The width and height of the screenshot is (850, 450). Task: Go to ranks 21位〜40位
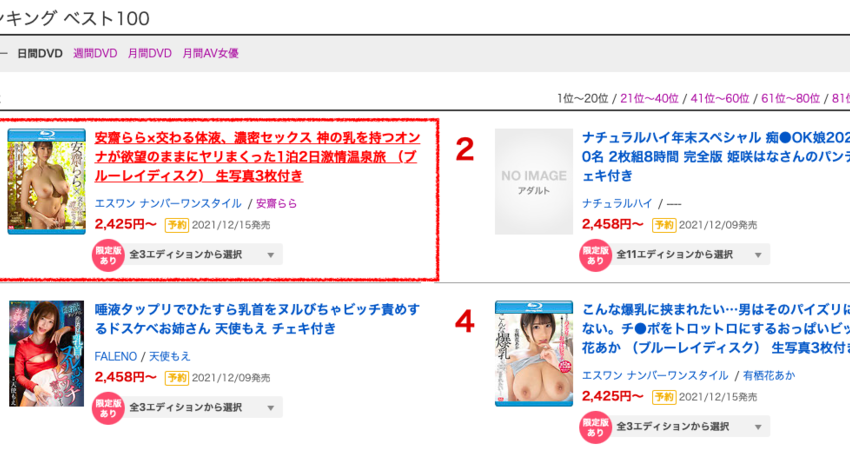[x=649, y=98]
